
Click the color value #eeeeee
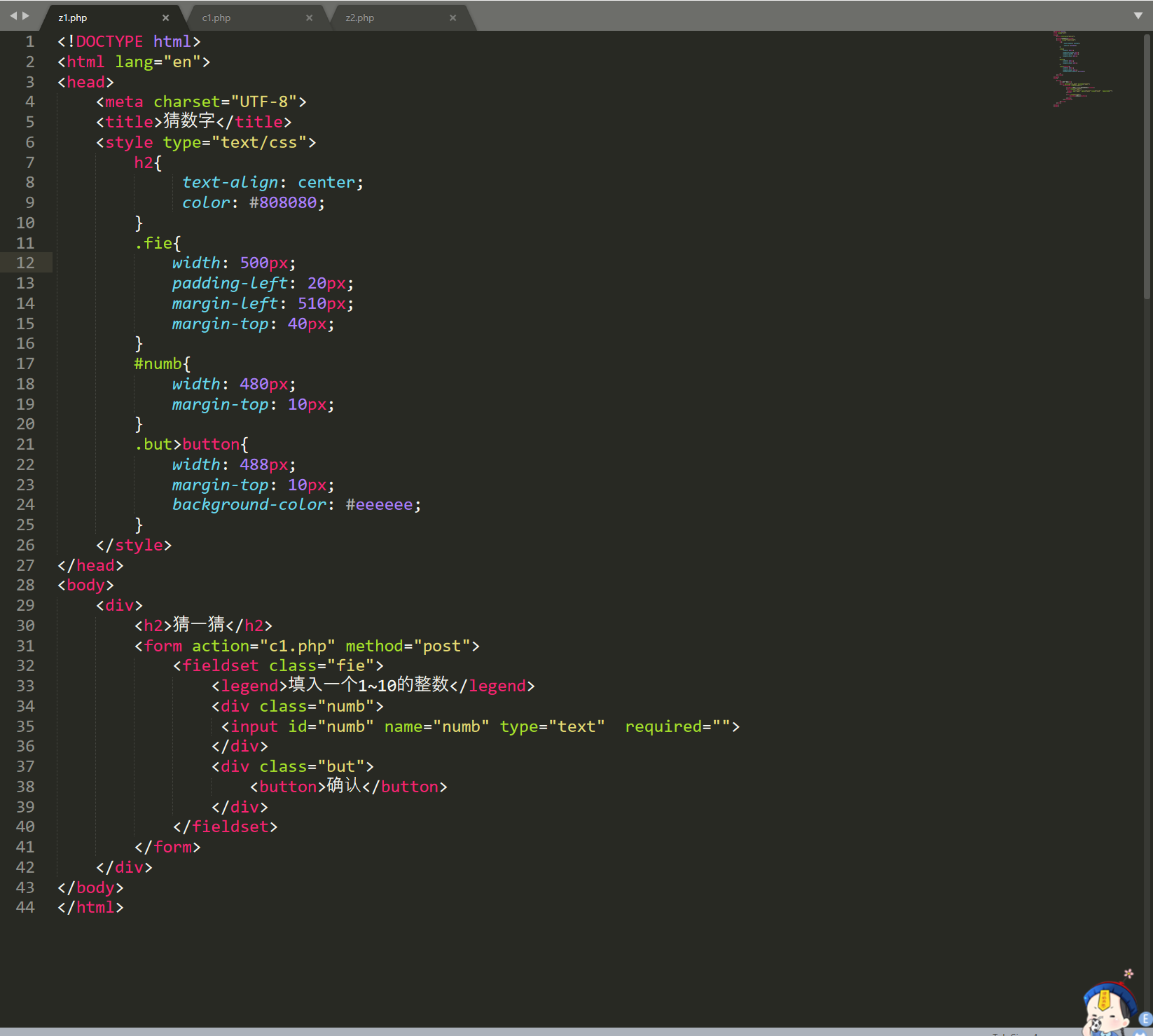point(380,504)
